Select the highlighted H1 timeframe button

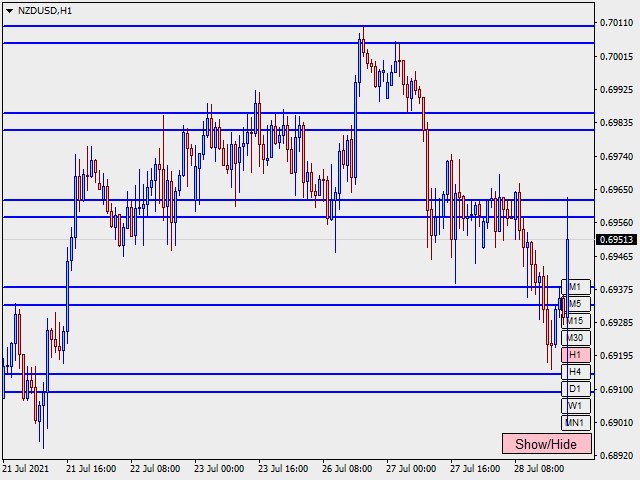[576, 355]
